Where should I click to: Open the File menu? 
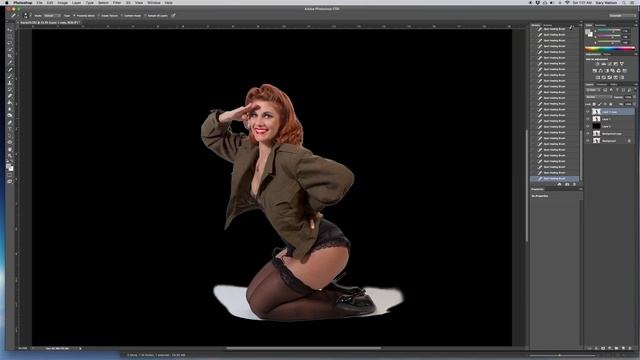tap(39, 2)
